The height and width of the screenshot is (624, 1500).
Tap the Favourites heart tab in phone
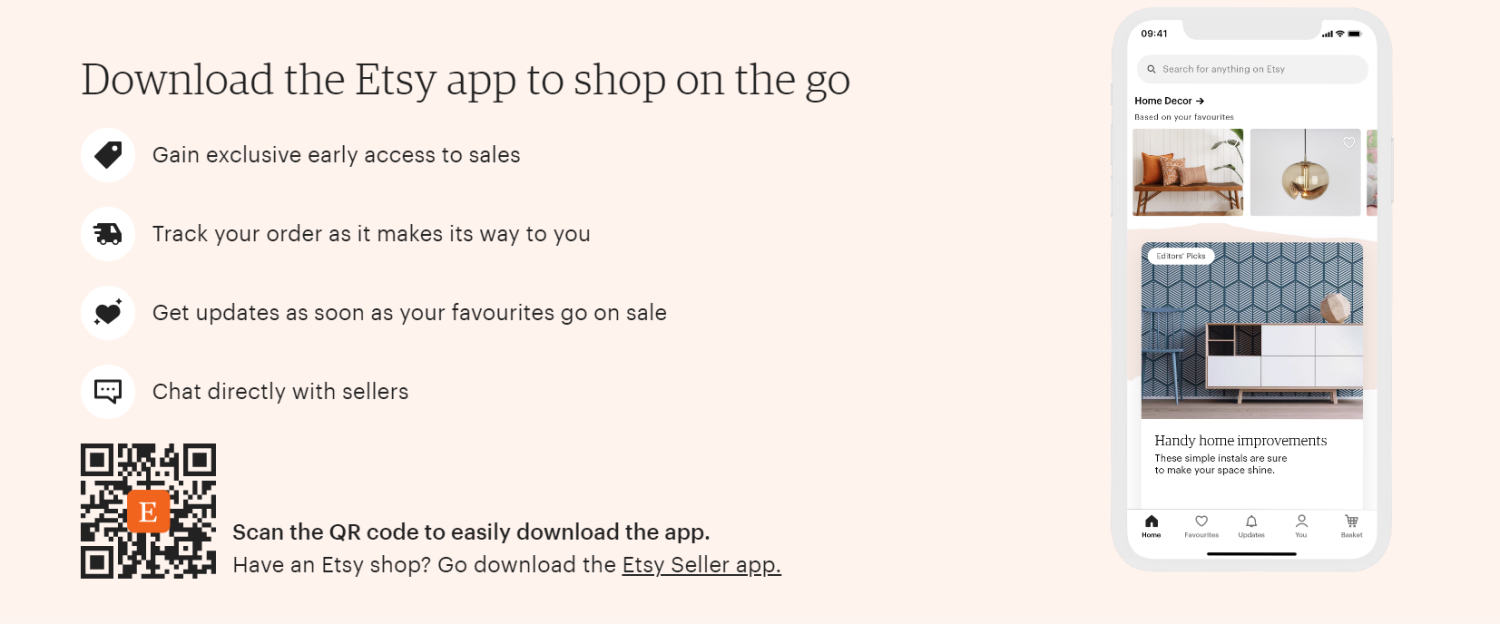[1201, 526]
